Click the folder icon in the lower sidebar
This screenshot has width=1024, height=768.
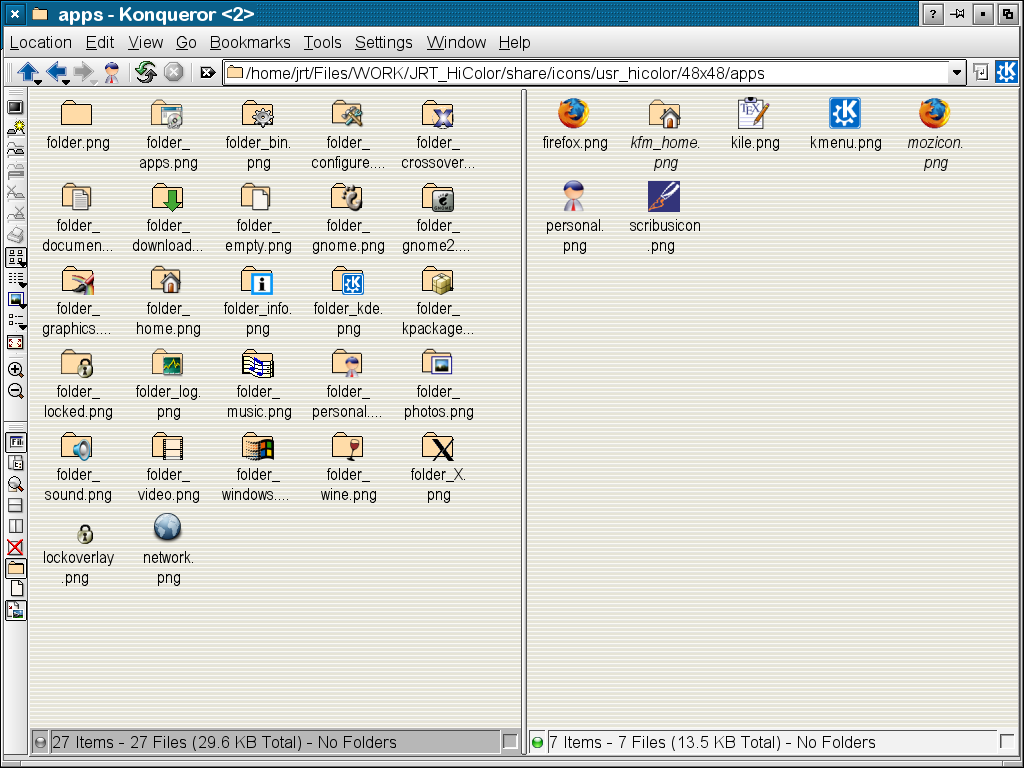point(16,568)
